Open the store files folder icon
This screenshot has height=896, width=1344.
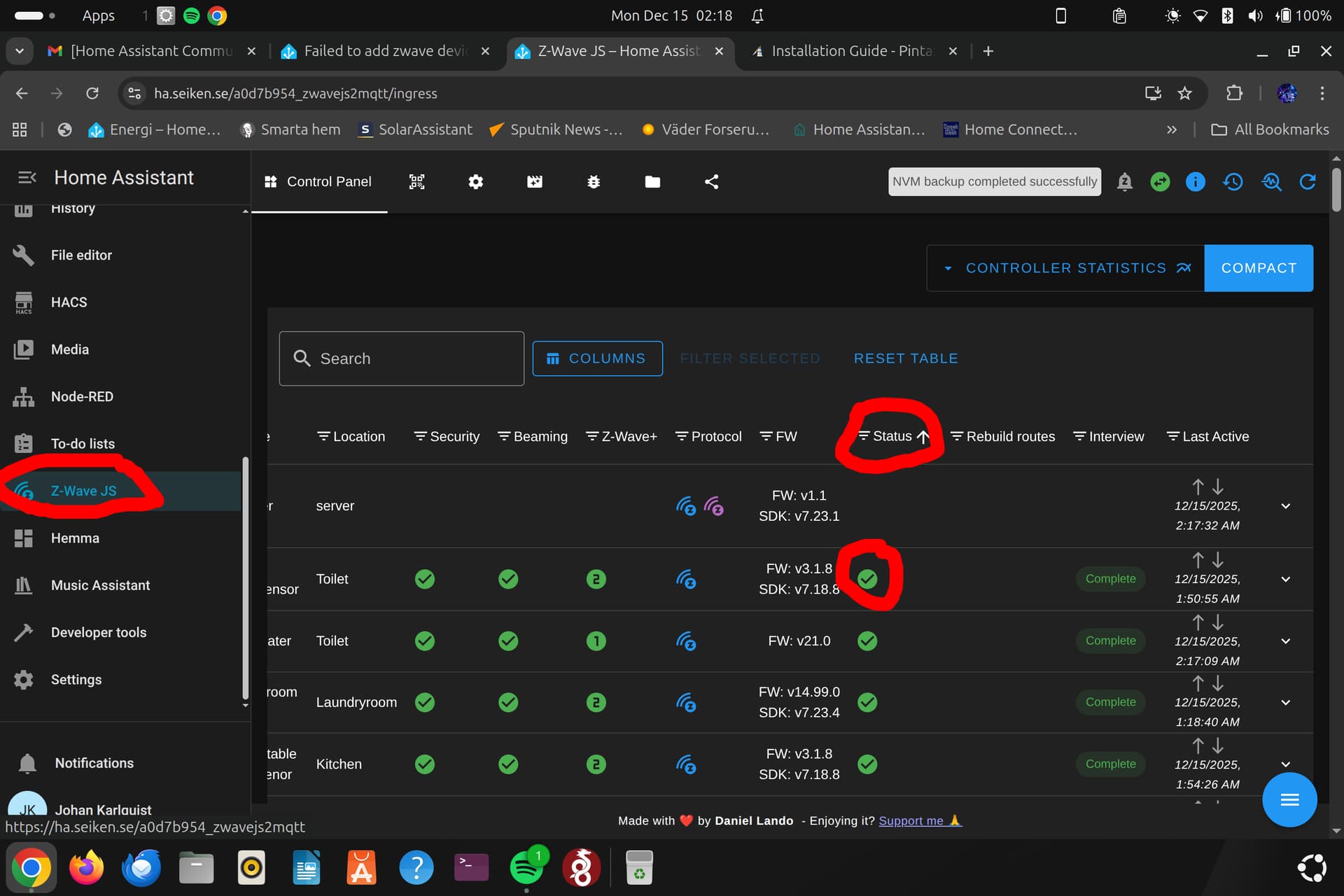652,181
